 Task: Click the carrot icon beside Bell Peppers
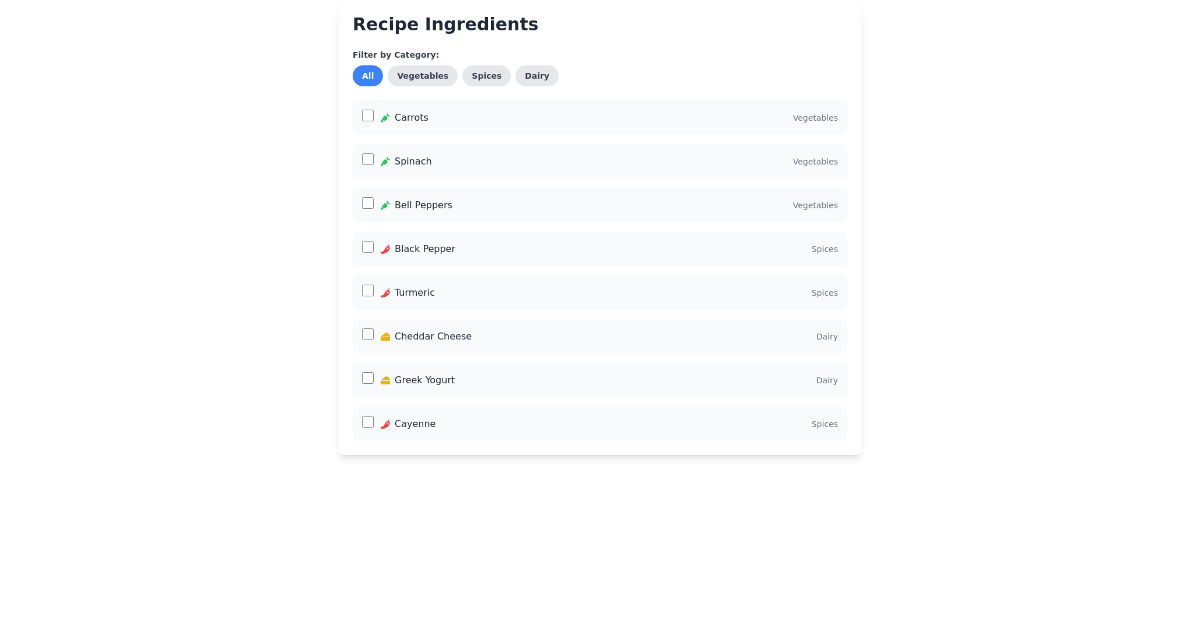(x=385, y=205)
